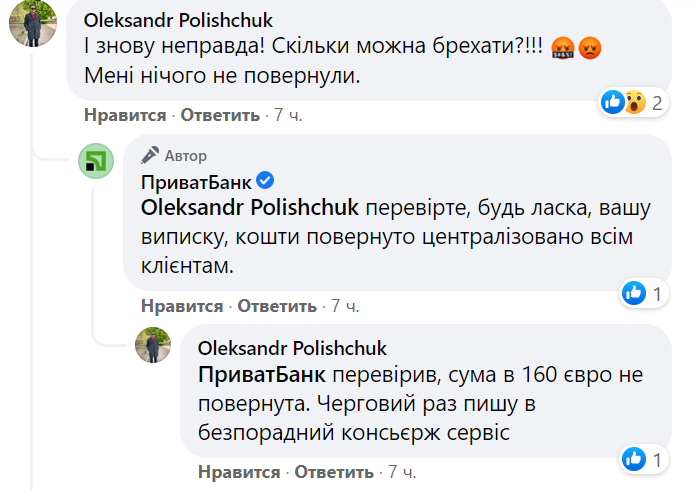Click like reaction count on PrivatBank reply

point(643,293)
